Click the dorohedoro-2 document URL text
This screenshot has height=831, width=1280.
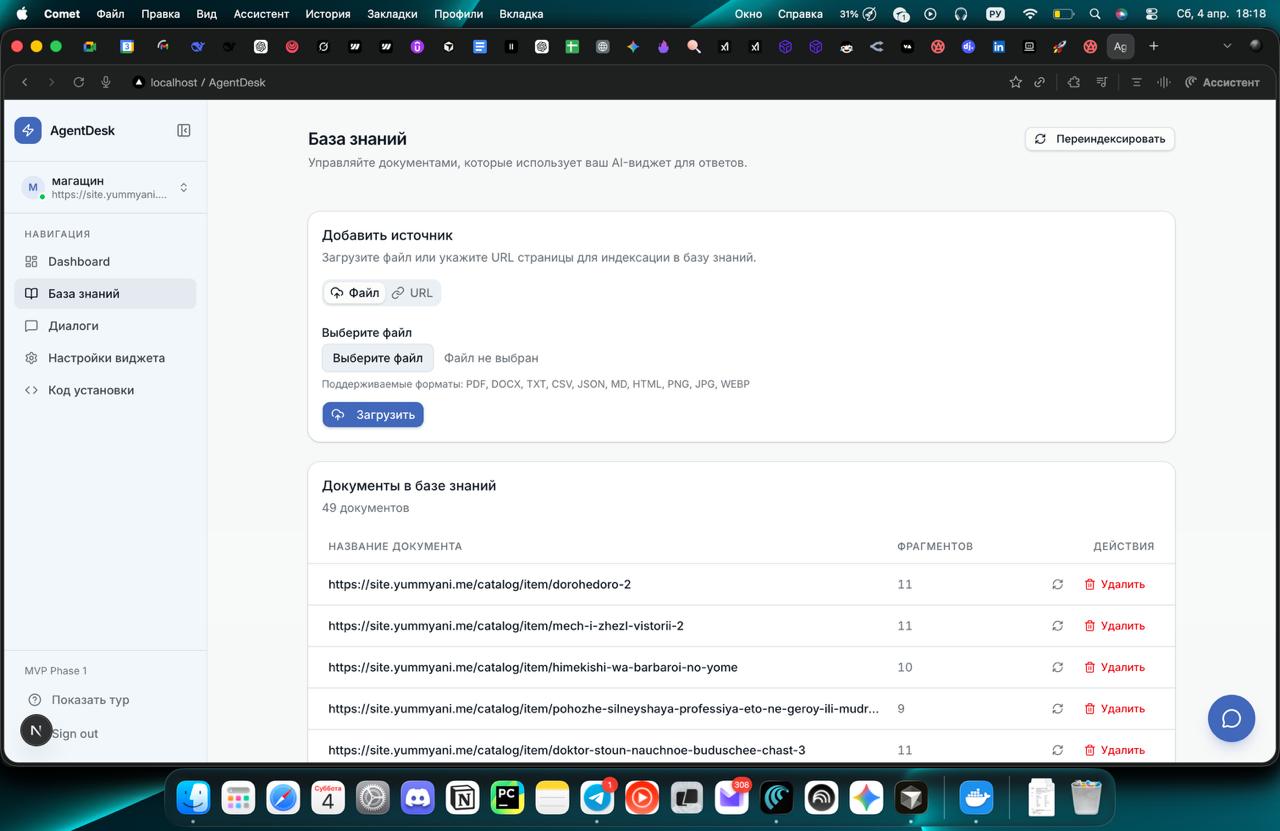click(x=479, y=584)
